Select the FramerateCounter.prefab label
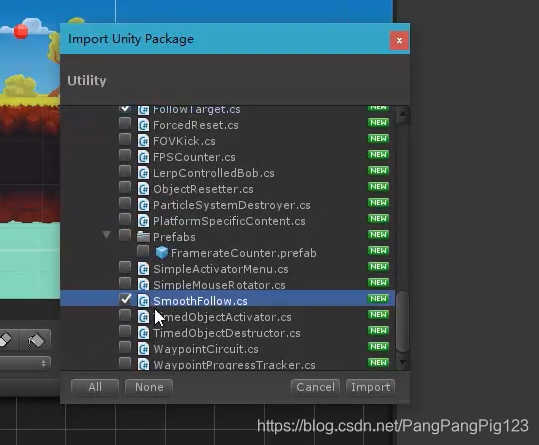 coord(244,253)
